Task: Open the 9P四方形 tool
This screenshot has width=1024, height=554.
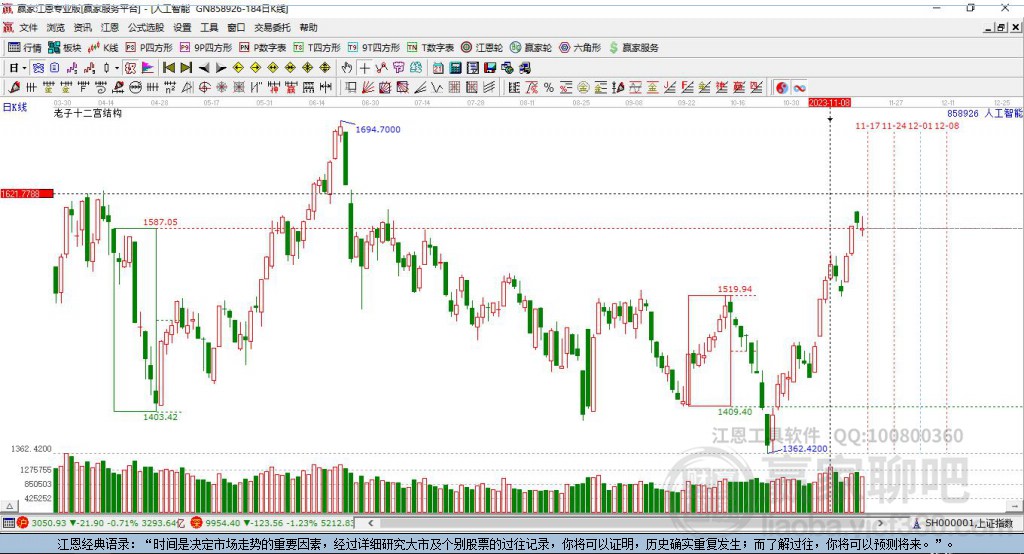Action: [x=206, y=48]
